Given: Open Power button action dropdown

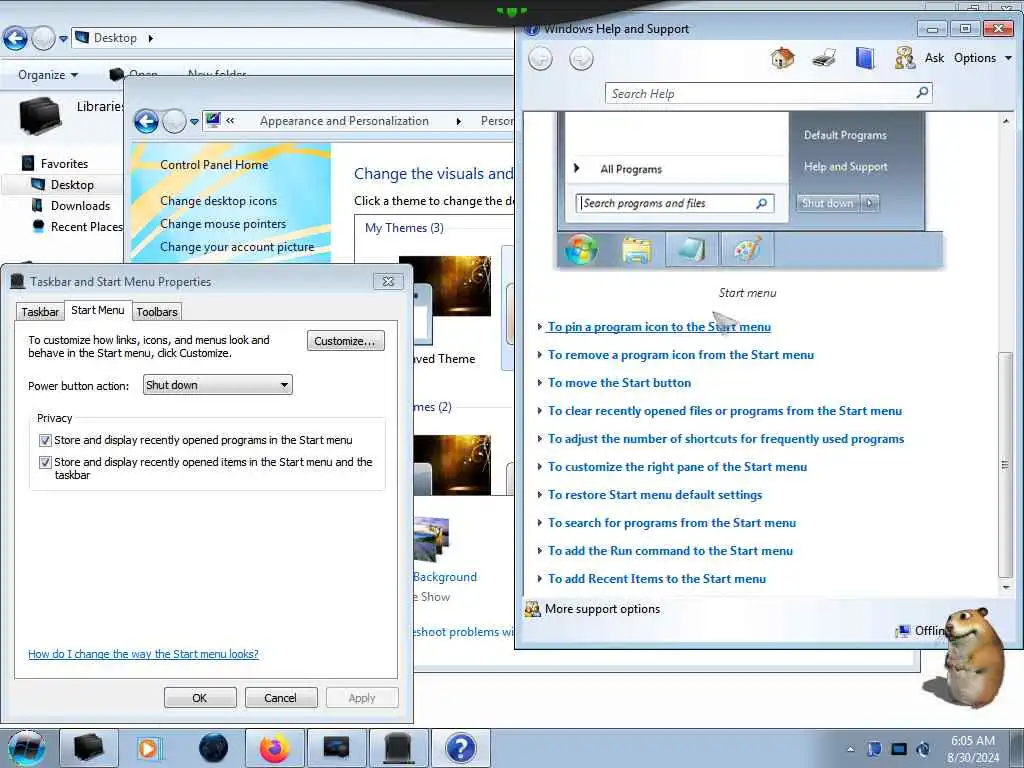Looking at the screenshot, I should pyautogui.click(x=217, y=385).
